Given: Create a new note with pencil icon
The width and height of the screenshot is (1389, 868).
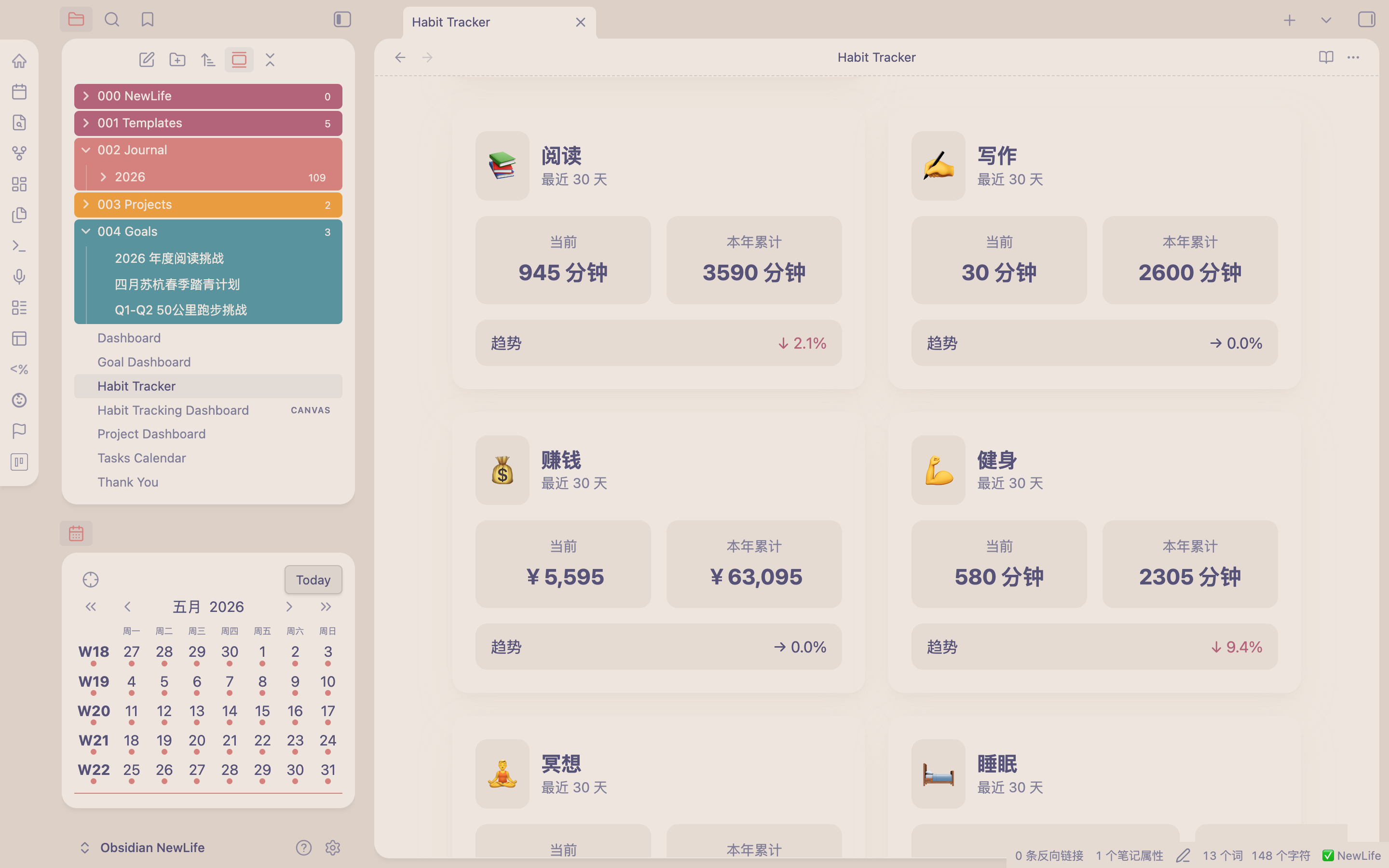Looking at the screenshot, I should (x=147, y=60).
